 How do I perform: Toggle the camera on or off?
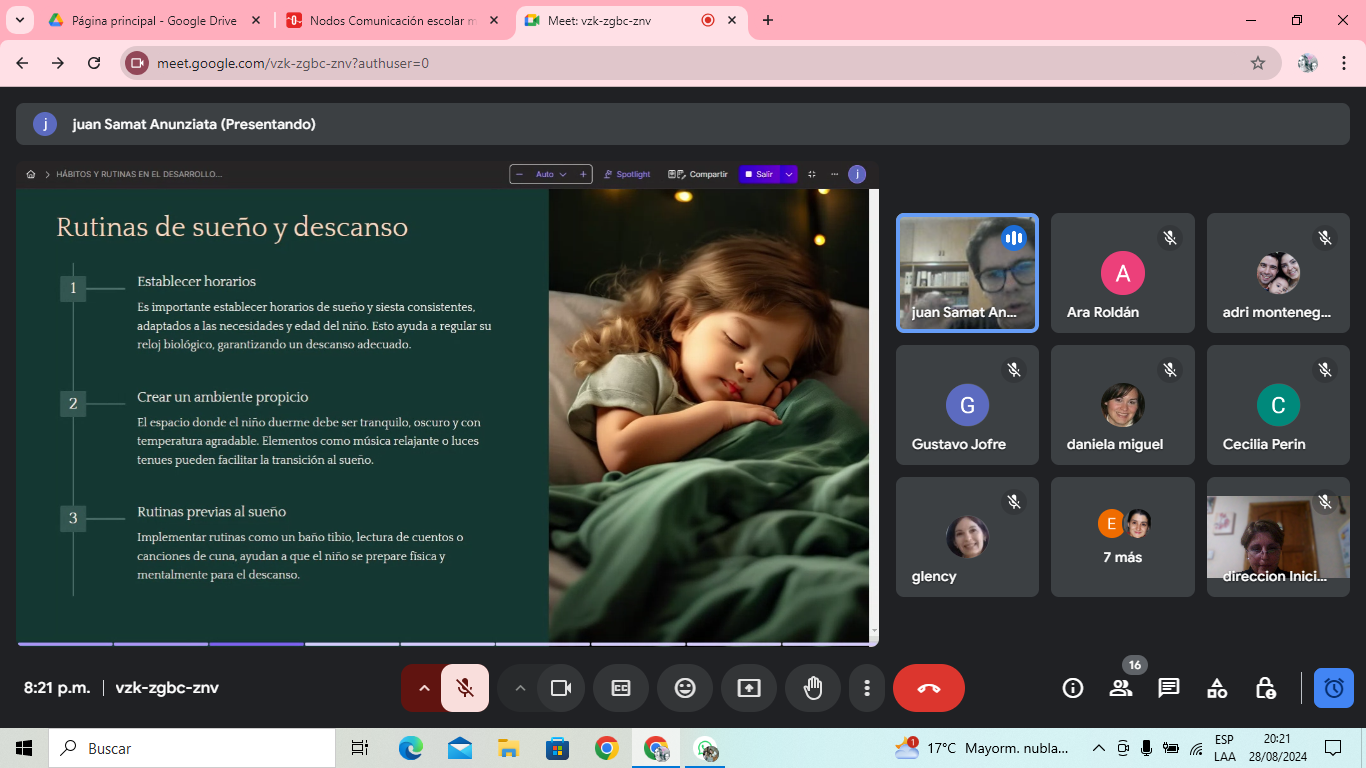[x=561, y=688]
